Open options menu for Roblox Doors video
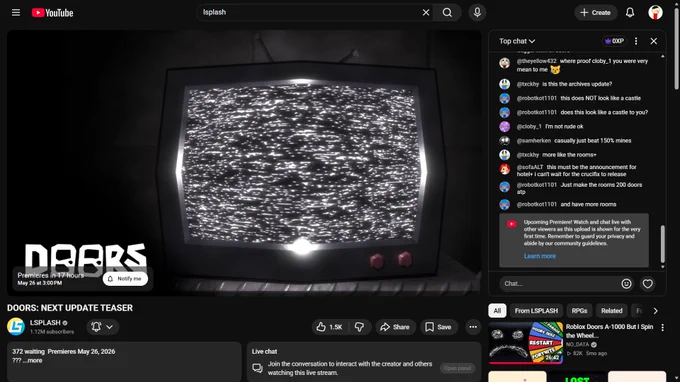The height and width of the screenshot is (382, 680). pyautogui.click(x=662, y=328)
